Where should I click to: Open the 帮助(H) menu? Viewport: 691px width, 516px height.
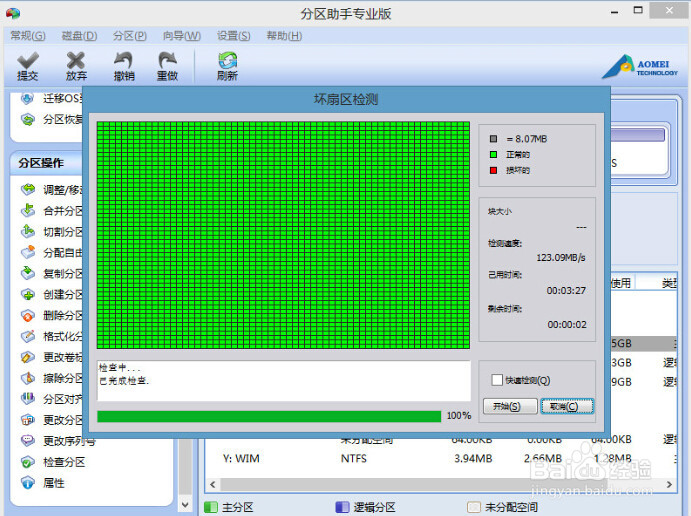(284, 36)
